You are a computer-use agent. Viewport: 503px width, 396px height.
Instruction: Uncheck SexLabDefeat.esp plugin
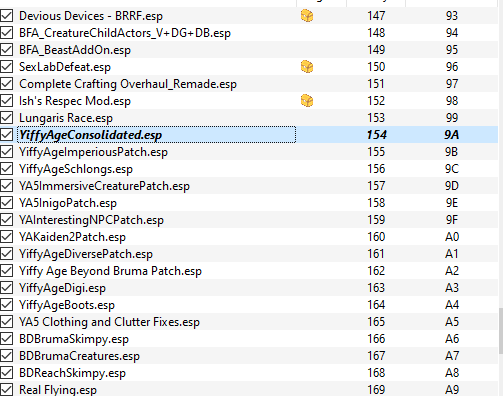[x=6, y=67]
